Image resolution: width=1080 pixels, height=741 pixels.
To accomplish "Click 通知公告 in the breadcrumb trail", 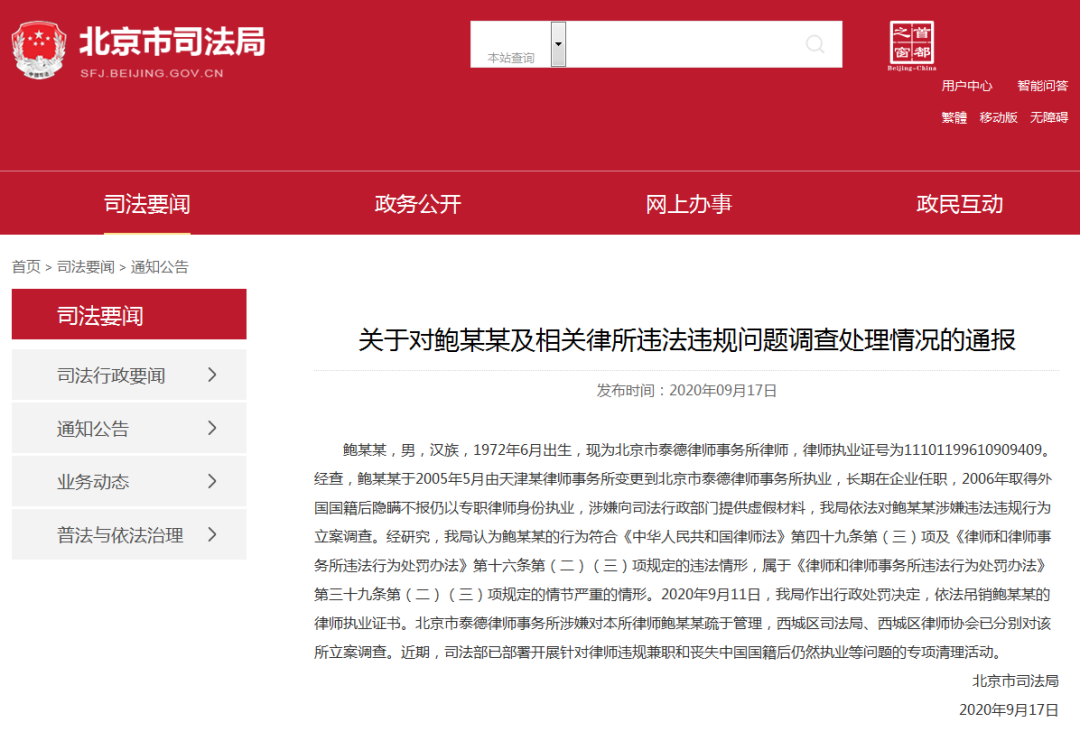I will point(159,267).
